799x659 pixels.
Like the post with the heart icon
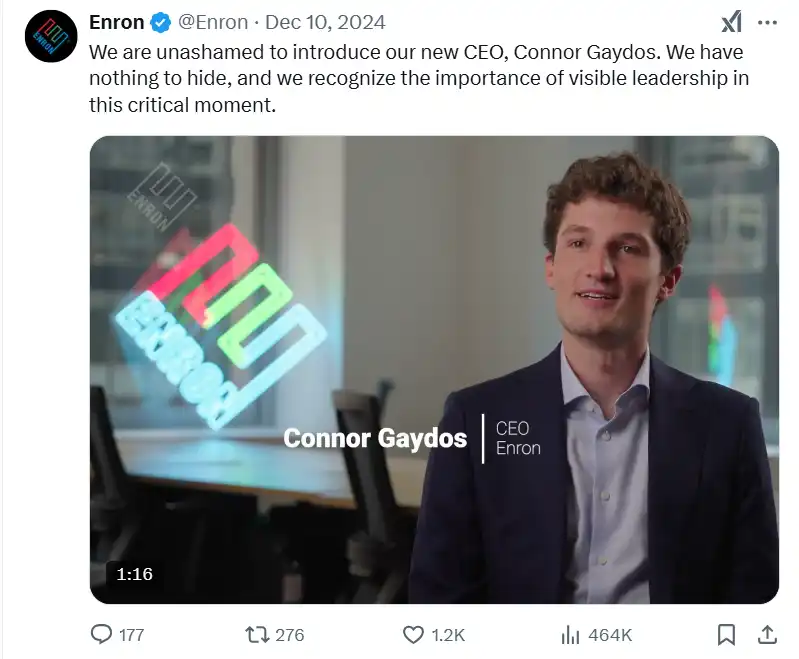pos(413,634)
